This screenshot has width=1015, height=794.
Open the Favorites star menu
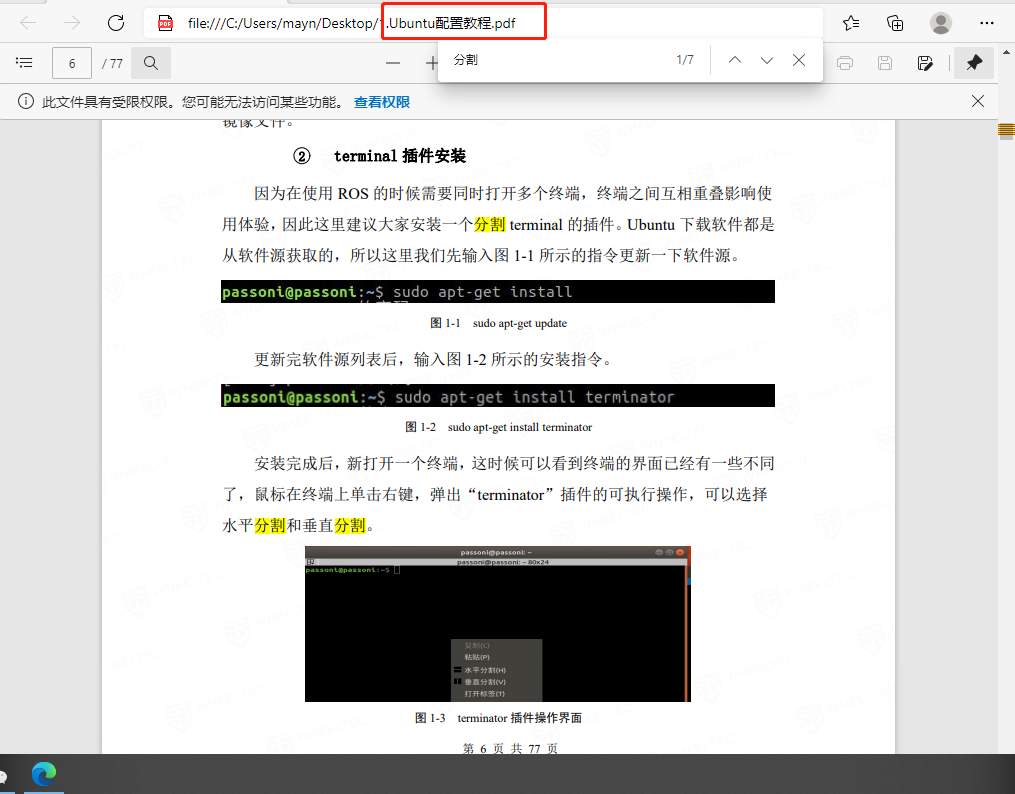point(851,23)
